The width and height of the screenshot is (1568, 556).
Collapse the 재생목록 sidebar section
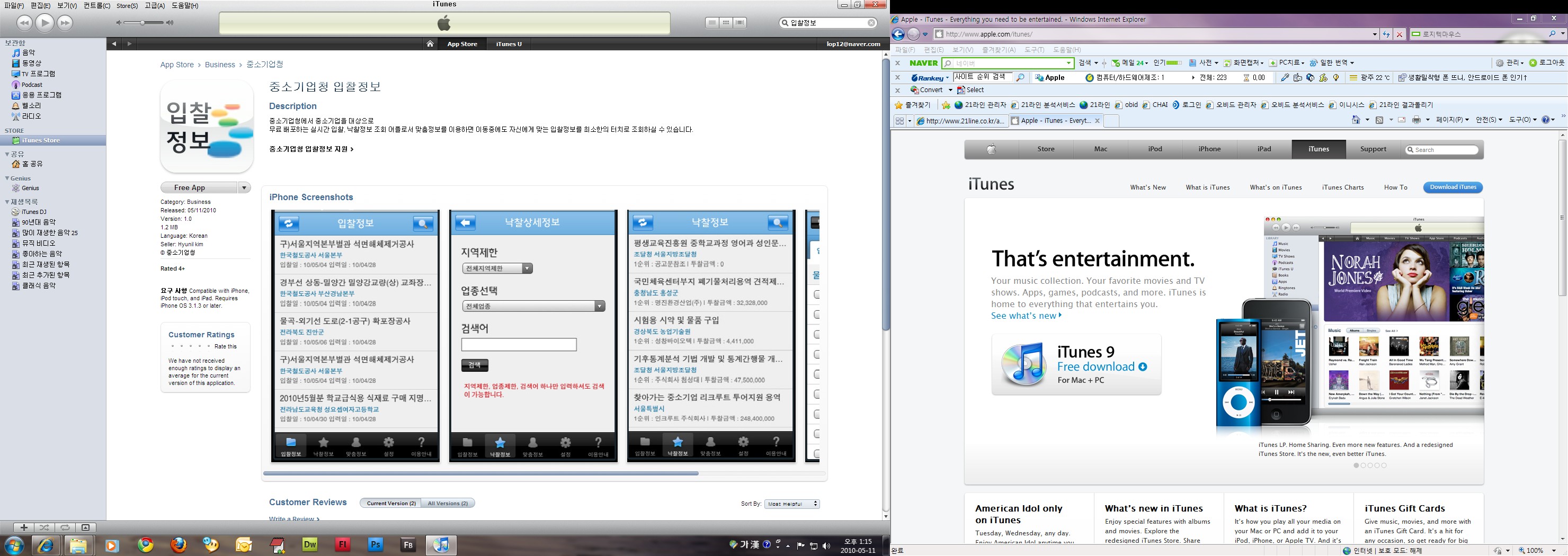click(7, 201)
